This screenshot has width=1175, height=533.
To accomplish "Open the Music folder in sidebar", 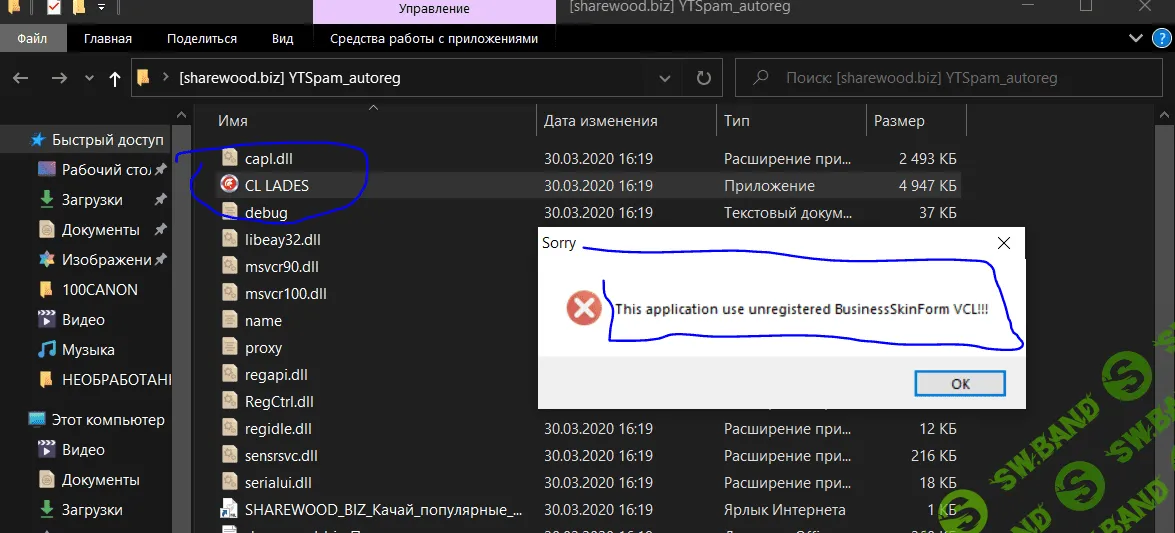I will pos(88,350).
